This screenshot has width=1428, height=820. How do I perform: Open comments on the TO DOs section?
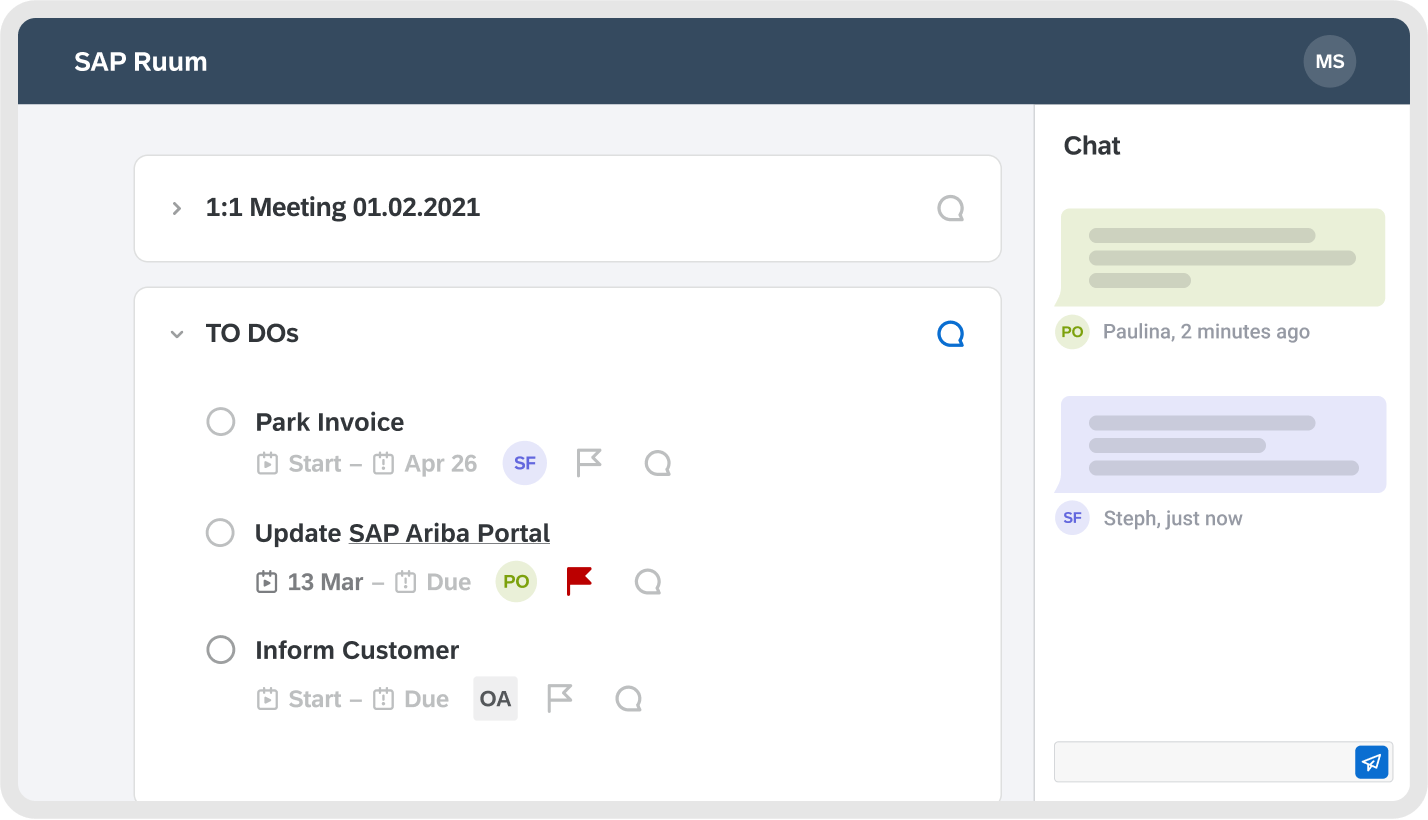(x=950, y=334)
